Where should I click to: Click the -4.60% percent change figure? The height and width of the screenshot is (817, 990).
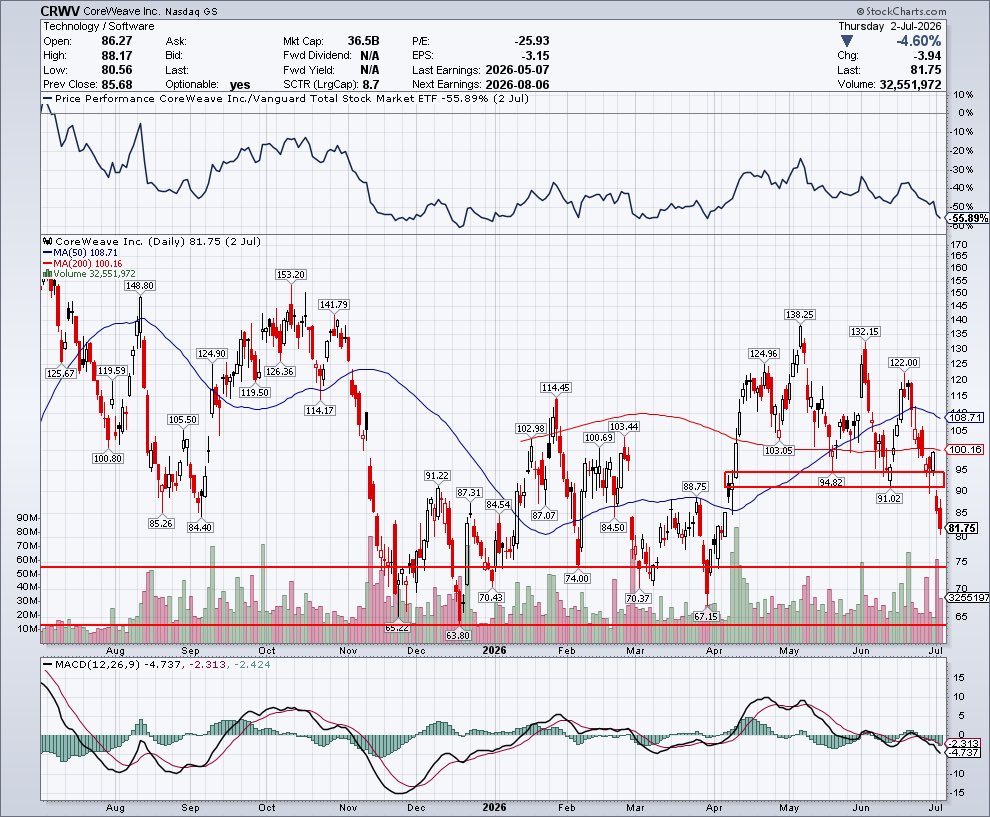click(919, 41)
